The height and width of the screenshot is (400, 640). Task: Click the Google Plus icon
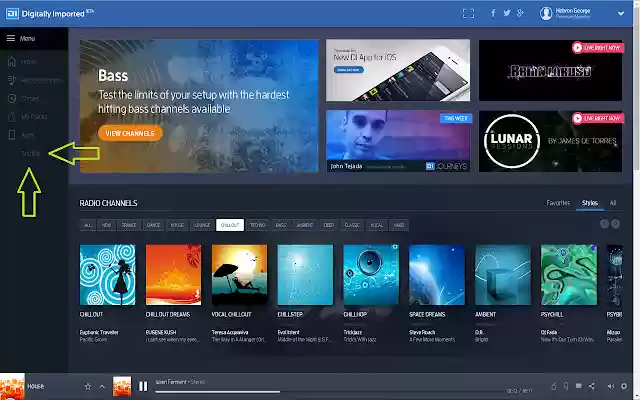[520, 13]
